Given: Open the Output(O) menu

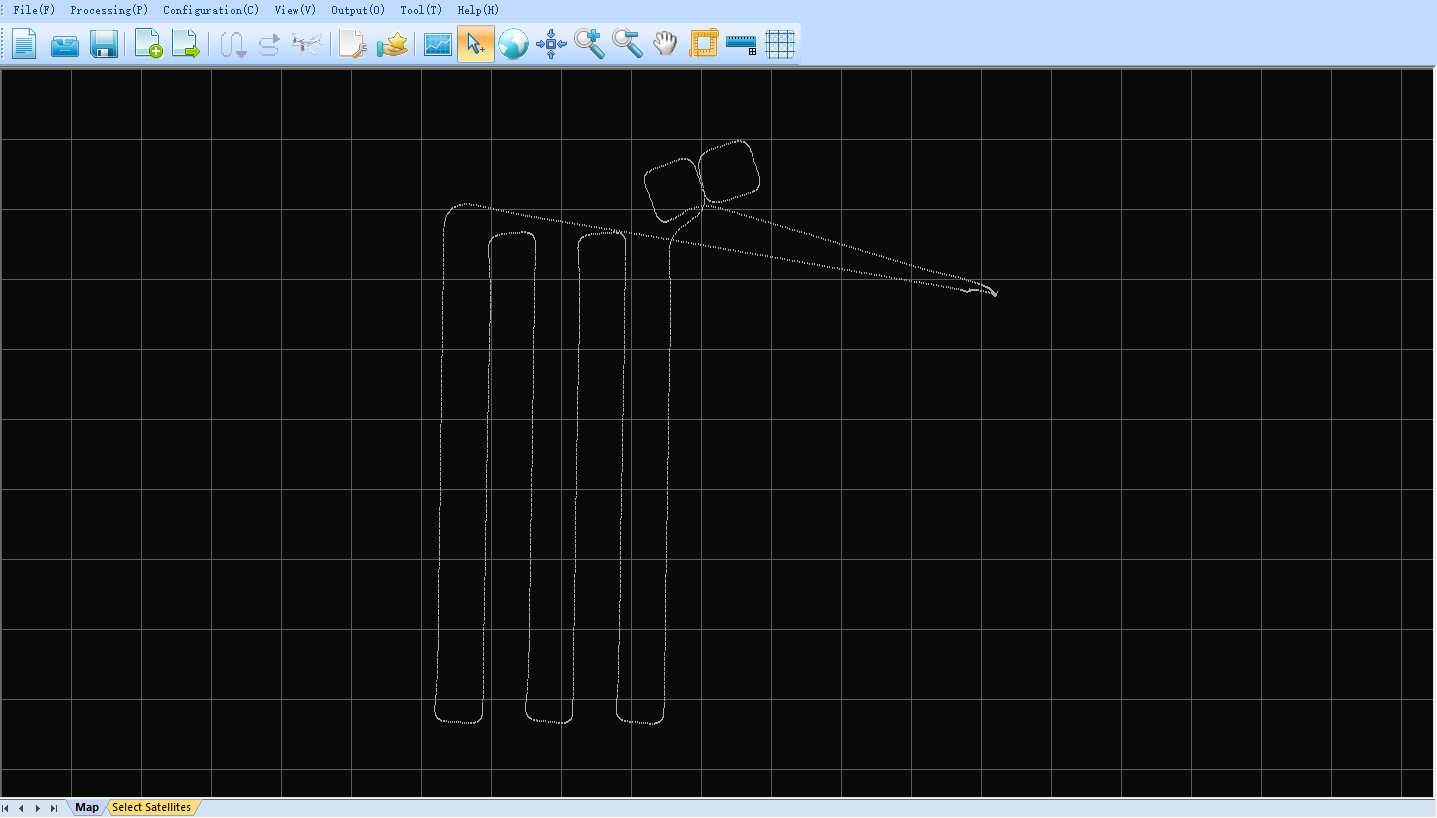Looking at the screenshot, I should (x=358, y=10).
